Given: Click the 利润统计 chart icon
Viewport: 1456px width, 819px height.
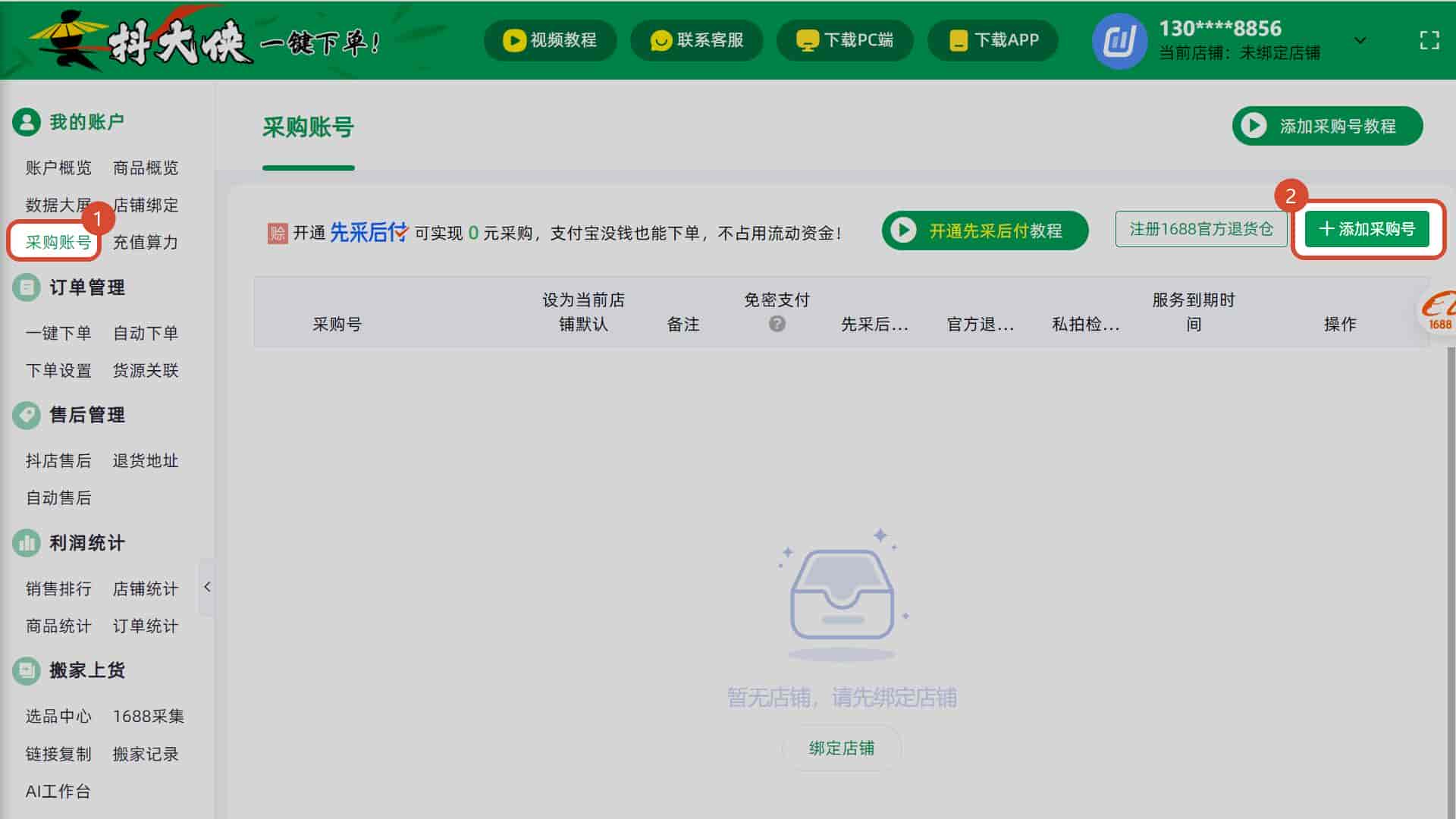Looking at the screenshot, I should [27, 543].
